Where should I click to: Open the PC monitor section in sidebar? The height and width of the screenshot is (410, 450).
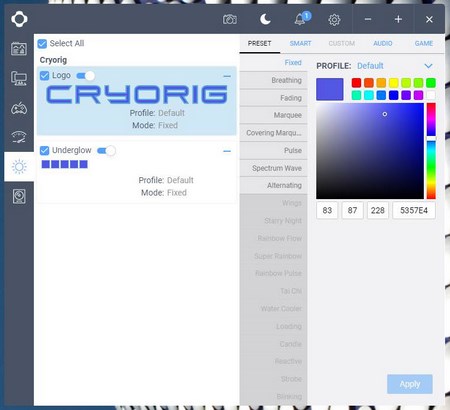coord(19,79)
